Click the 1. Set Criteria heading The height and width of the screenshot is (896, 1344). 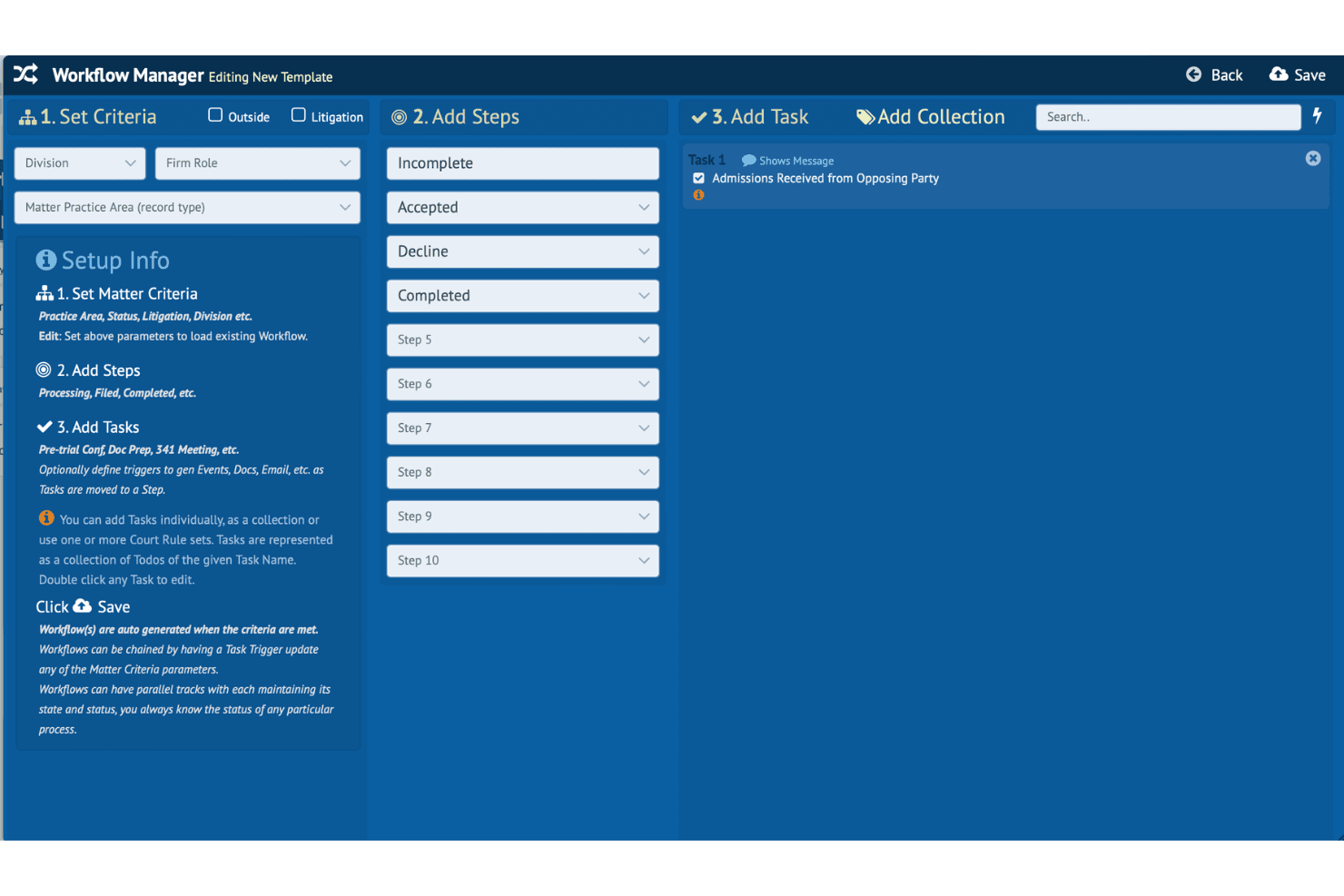98,117
